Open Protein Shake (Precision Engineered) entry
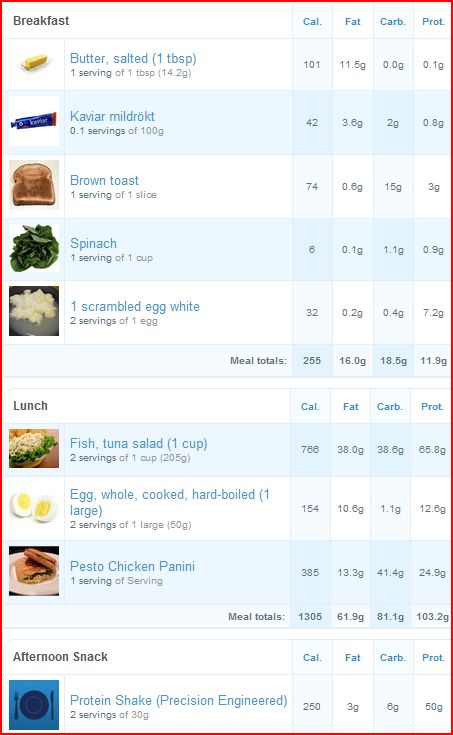Image resolution: width=453 pixels, height=735 pixels. tap(178, 700)
